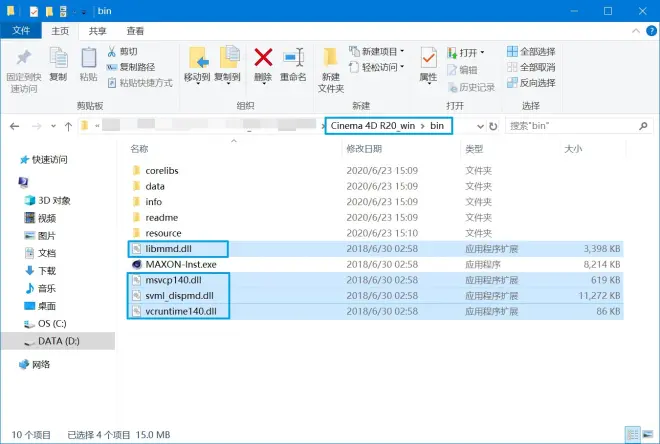Open the 移动到 (Move to) menu
Viewport: 660px width, 444px height.
coord(197,66)
